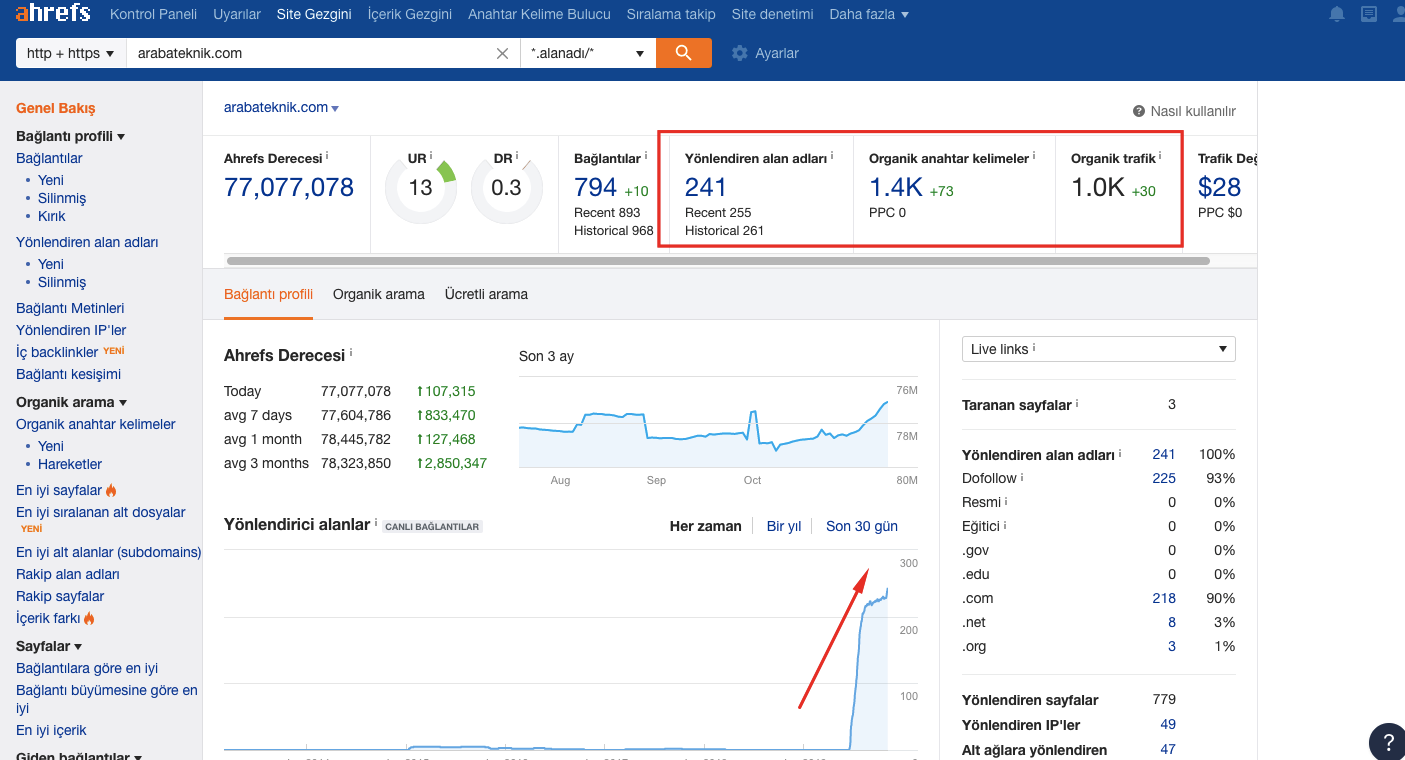
Task: Click the fire icon next to İçerik farkı
Action: coord(89,618)
